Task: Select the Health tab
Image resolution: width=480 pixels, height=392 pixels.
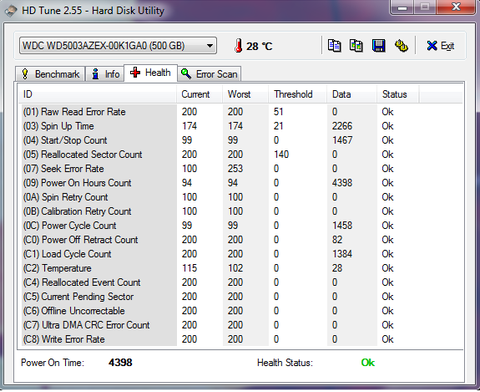Action: point(150,72)
